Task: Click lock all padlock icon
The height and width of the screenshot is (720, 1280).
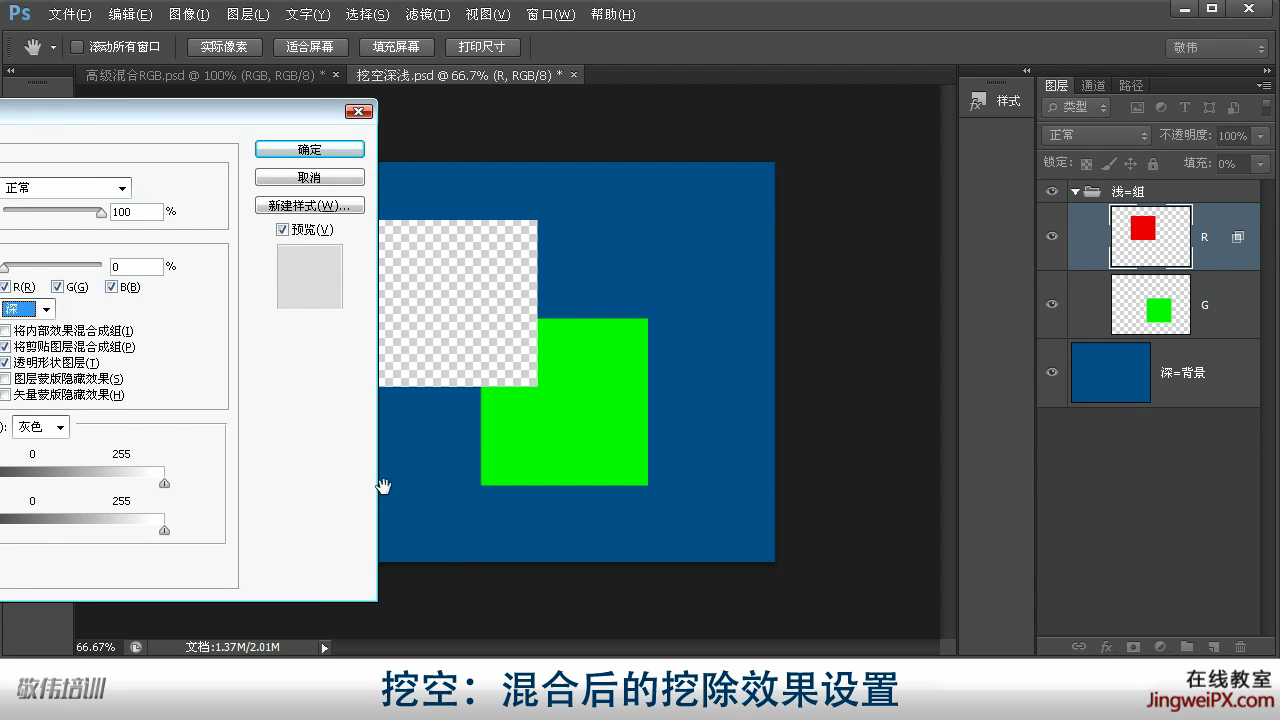Action: (1153, 164)
